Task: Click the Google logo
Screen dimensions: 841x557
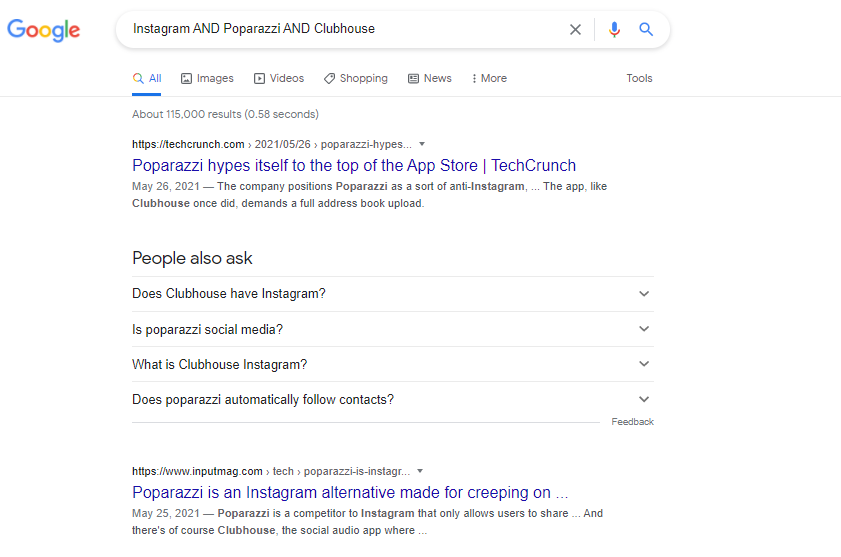Action: 43,30
